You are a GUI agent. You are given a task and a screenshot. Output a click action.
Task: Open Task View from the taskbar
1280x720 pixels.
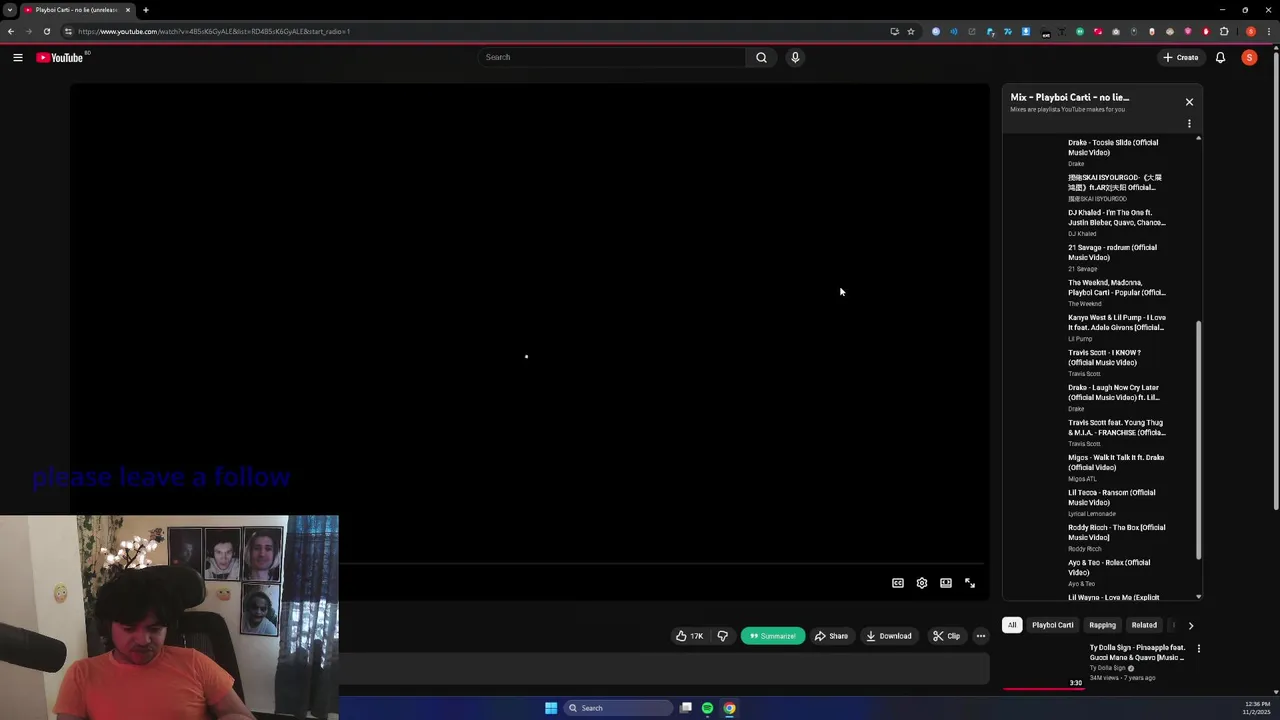point(686,708)
